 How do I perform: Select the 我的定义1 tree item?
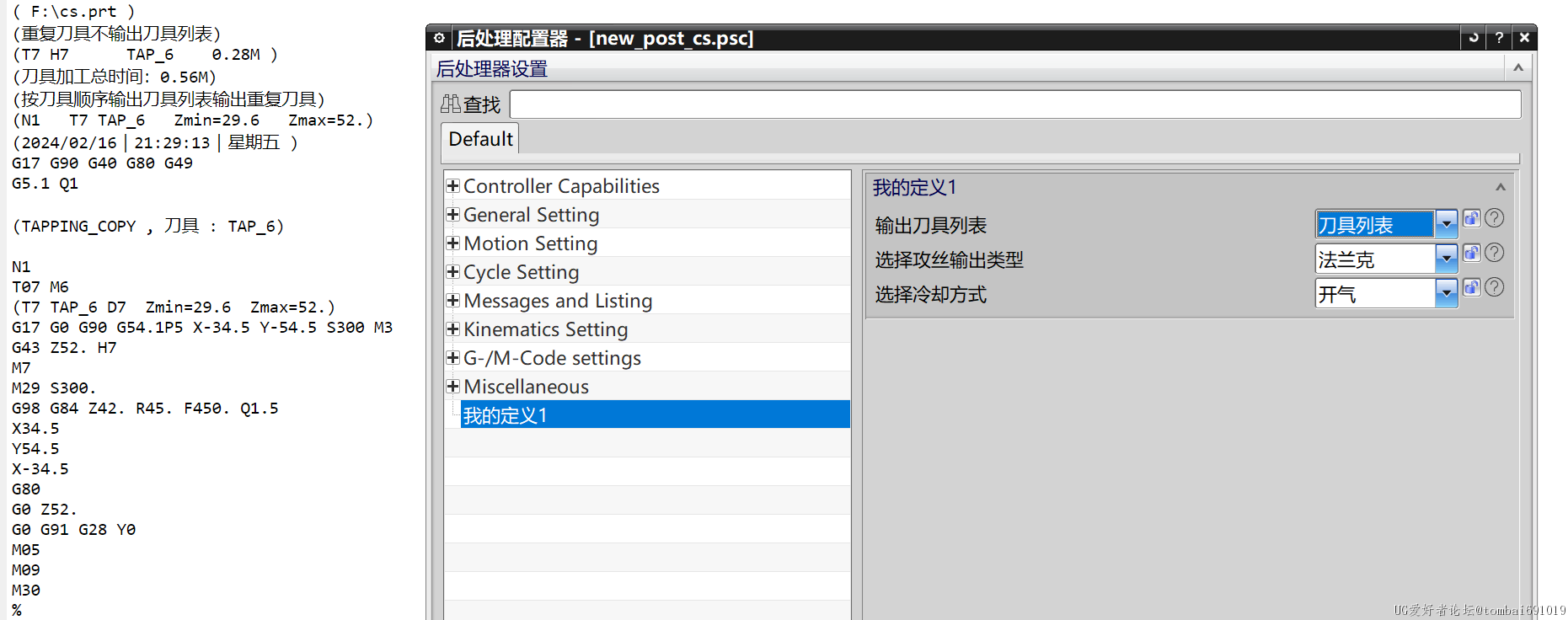click(655, 414)
